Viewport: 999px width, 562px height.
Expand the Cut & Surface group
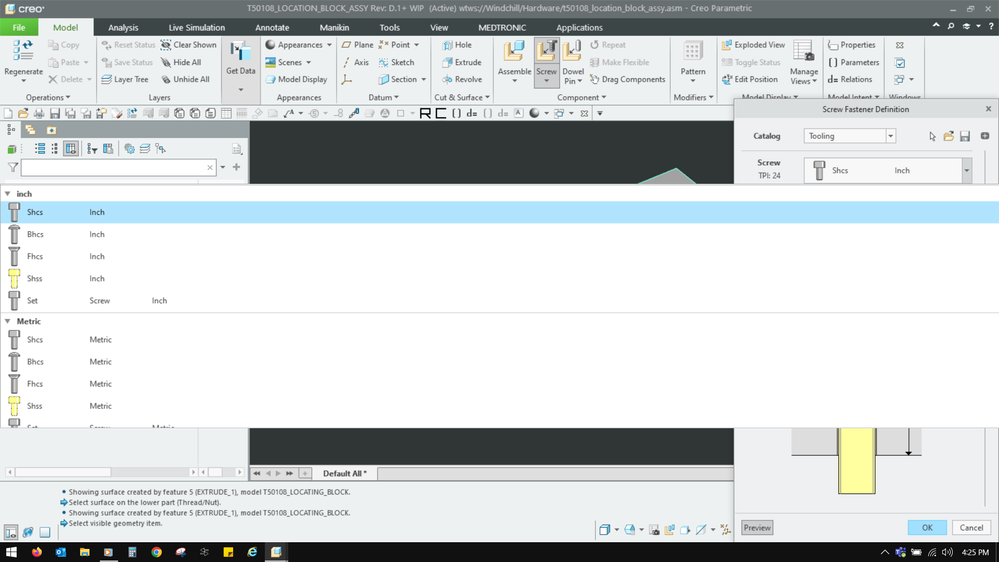tap(462, 97)
